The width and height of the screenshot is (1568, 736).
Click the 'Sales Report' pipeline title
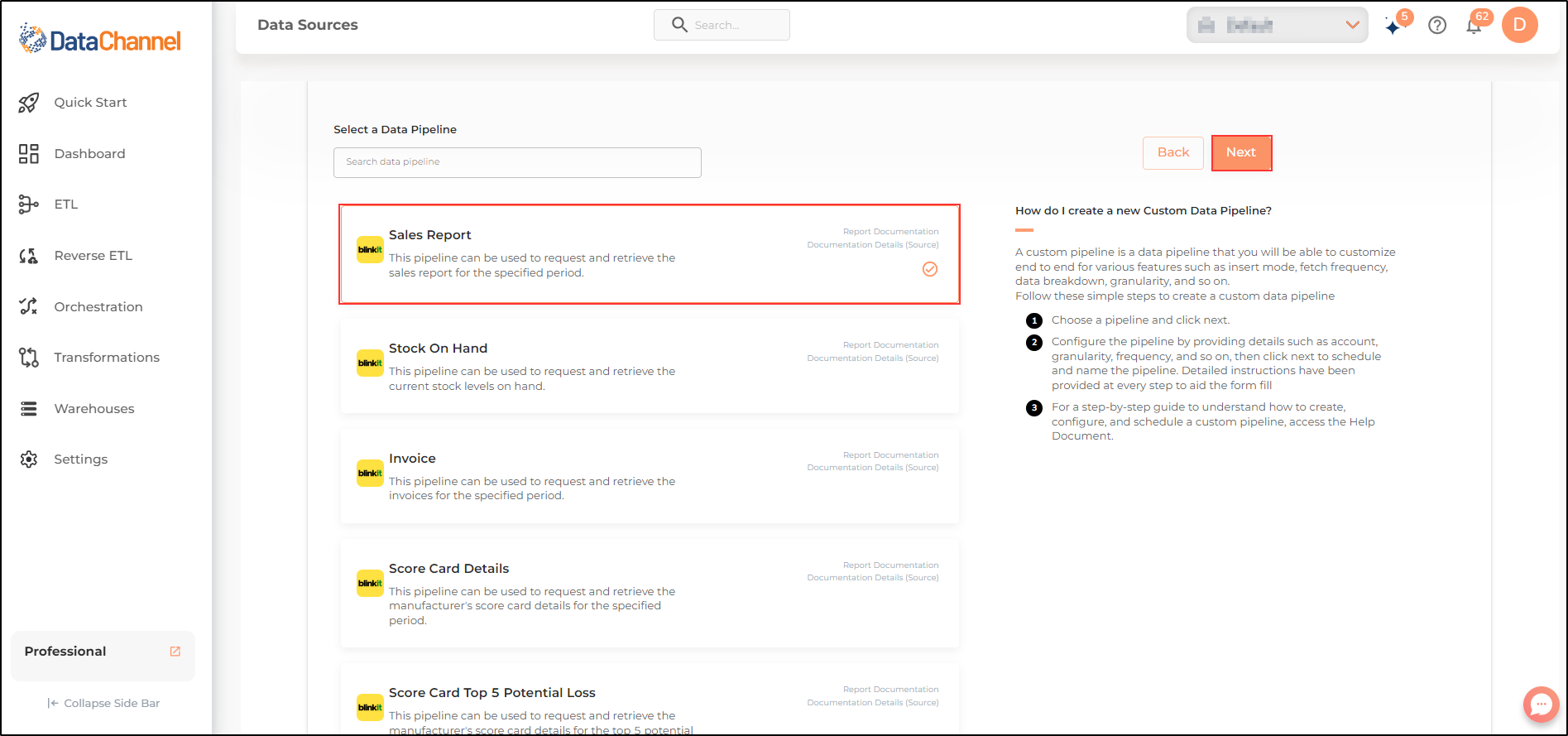point(430,235)
